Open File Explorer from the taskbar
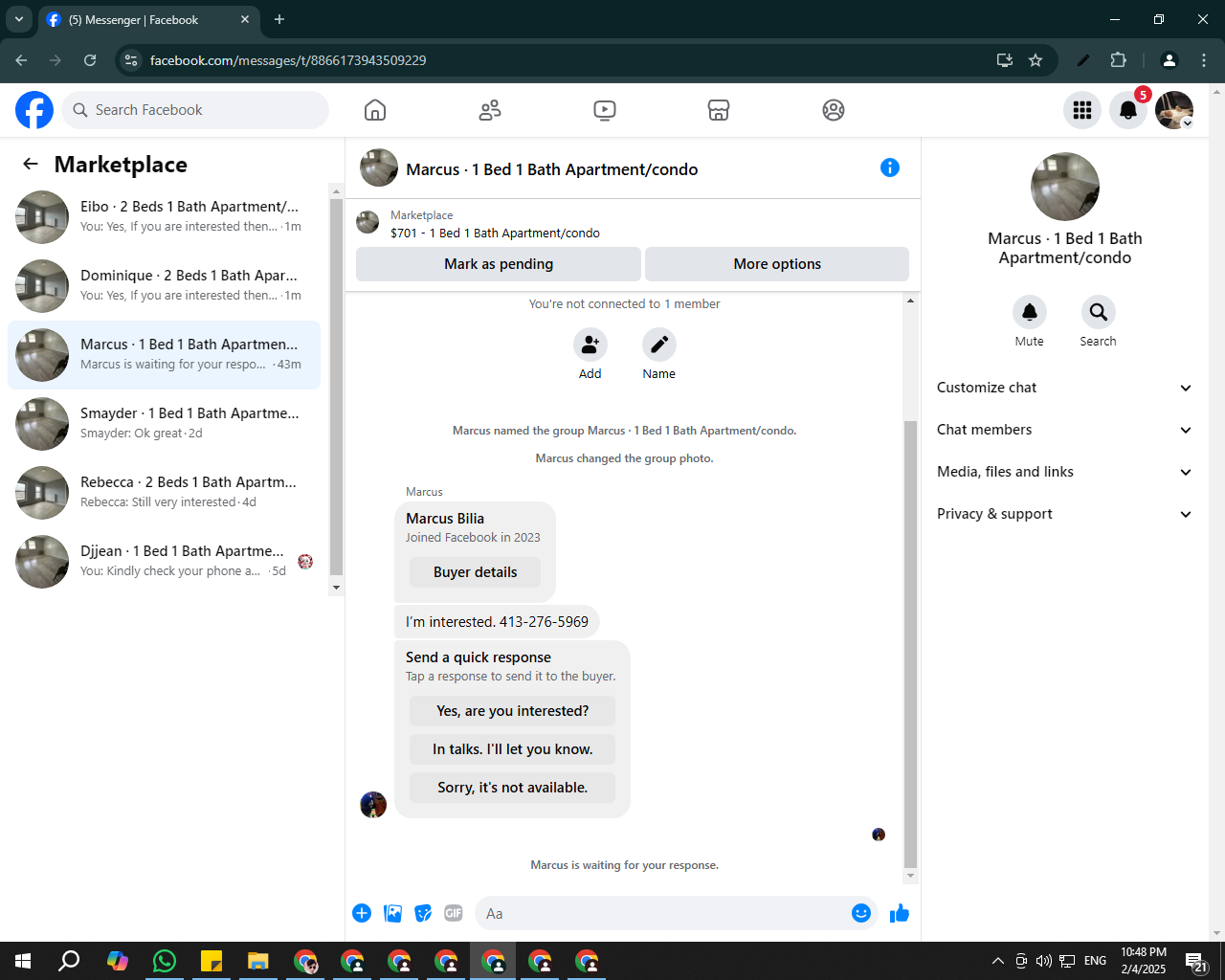 click(258, 961)
